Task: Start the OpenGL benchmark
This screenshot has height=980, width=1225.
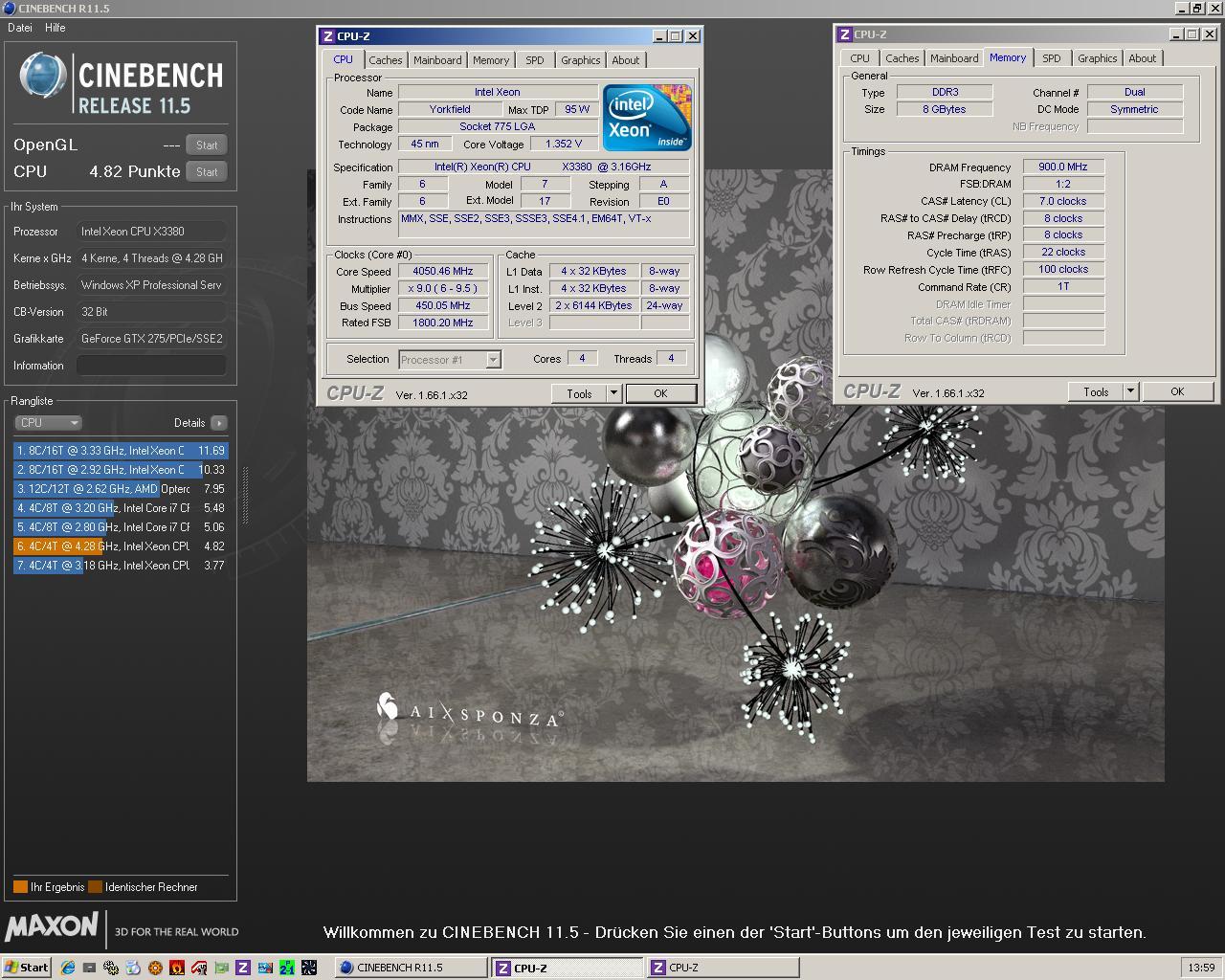Action: (207, 145)
